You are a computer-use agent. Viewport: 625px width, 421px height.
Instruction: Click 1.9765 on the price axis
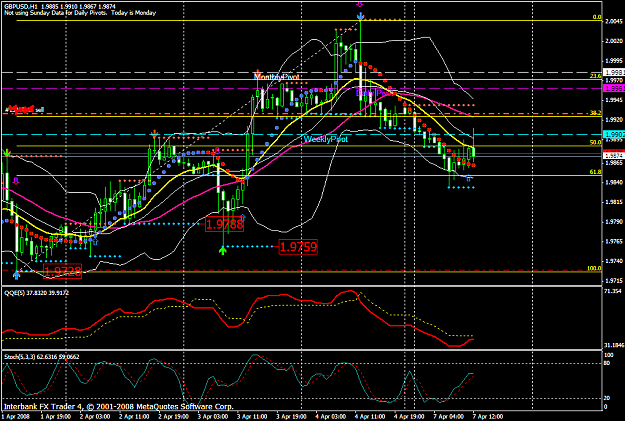tap(614, 242)
